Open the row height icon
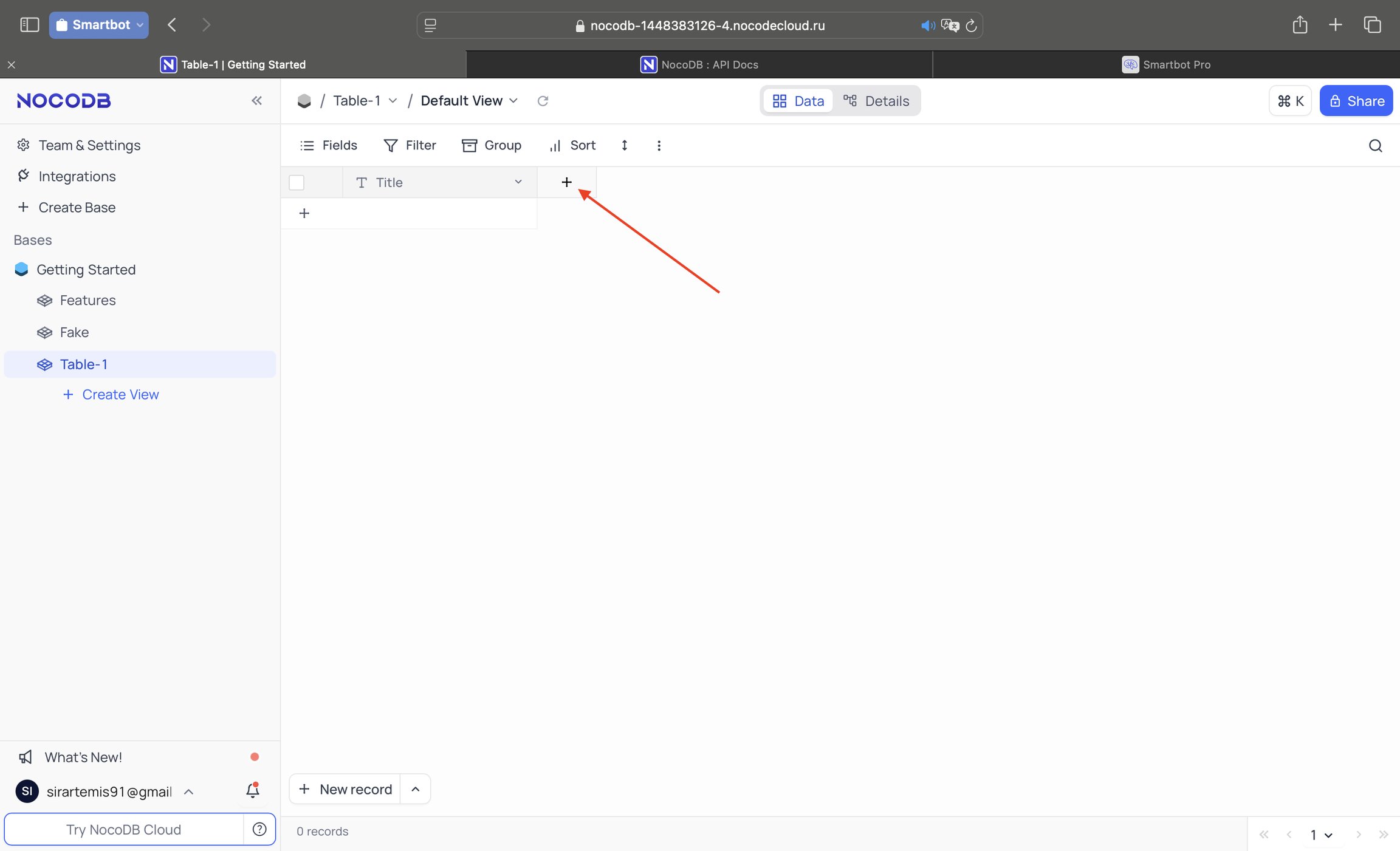The height and width of the screenshot is (851, 1400). coord(624,145)
